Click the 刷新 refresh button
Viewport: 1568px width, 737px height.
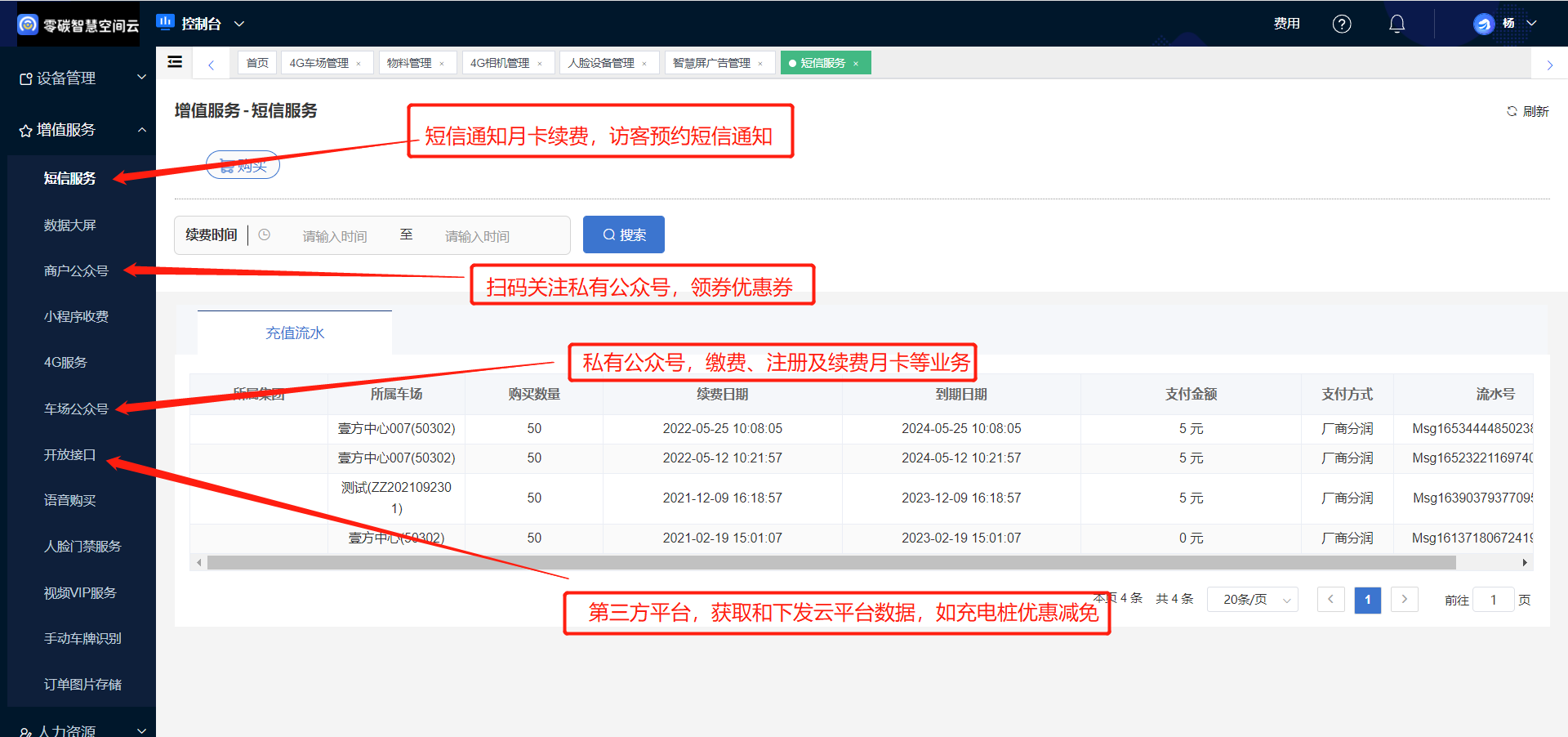(x=1527, y=111)
